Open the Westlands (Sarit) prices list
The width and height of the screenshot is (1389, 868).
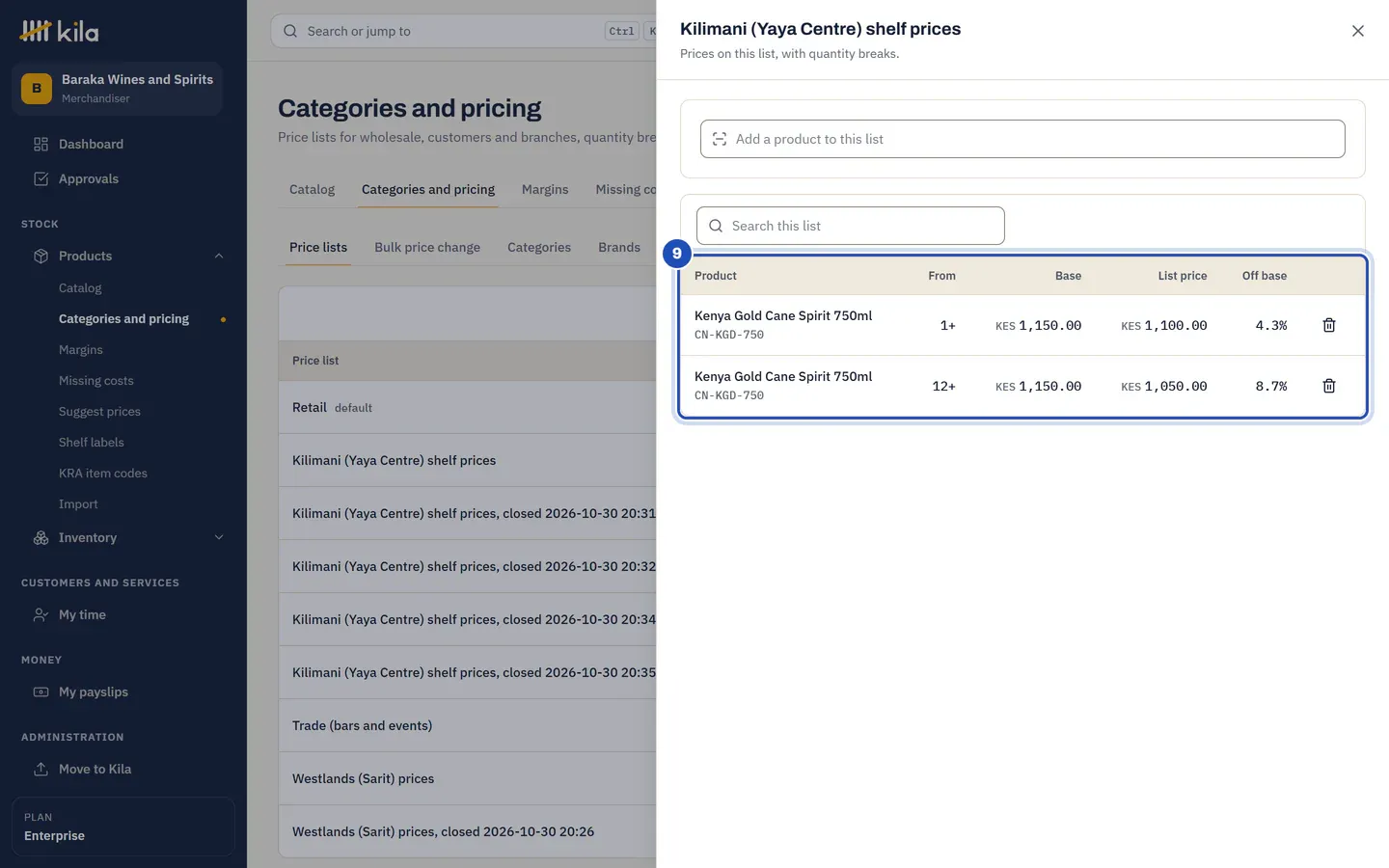[467, 778]
